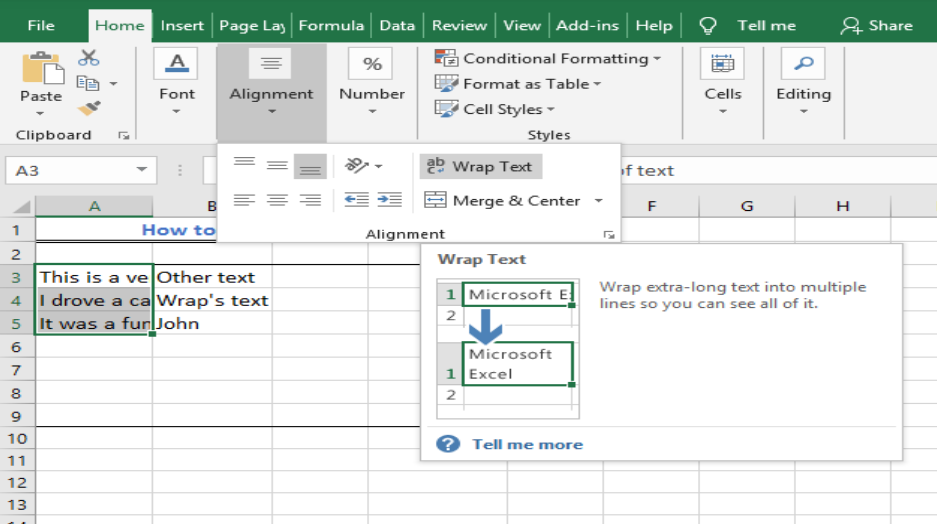
Task: Open Alignment dialog launcher arrow
Action: pos(609,235)
